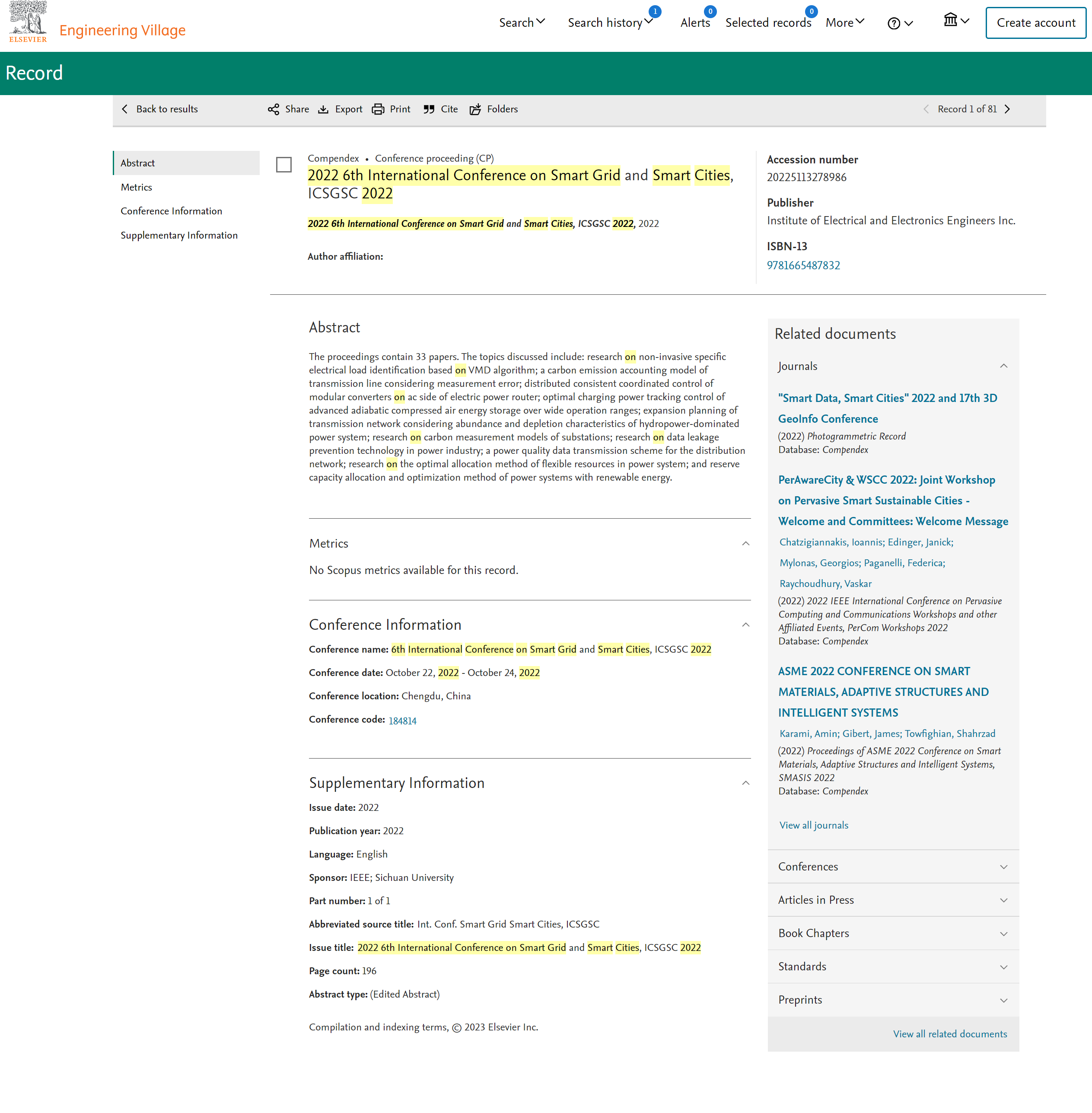This screenshot has height=1113, width=1092.
Task: Click the Share toolbar label
Action: coord(297,109)
